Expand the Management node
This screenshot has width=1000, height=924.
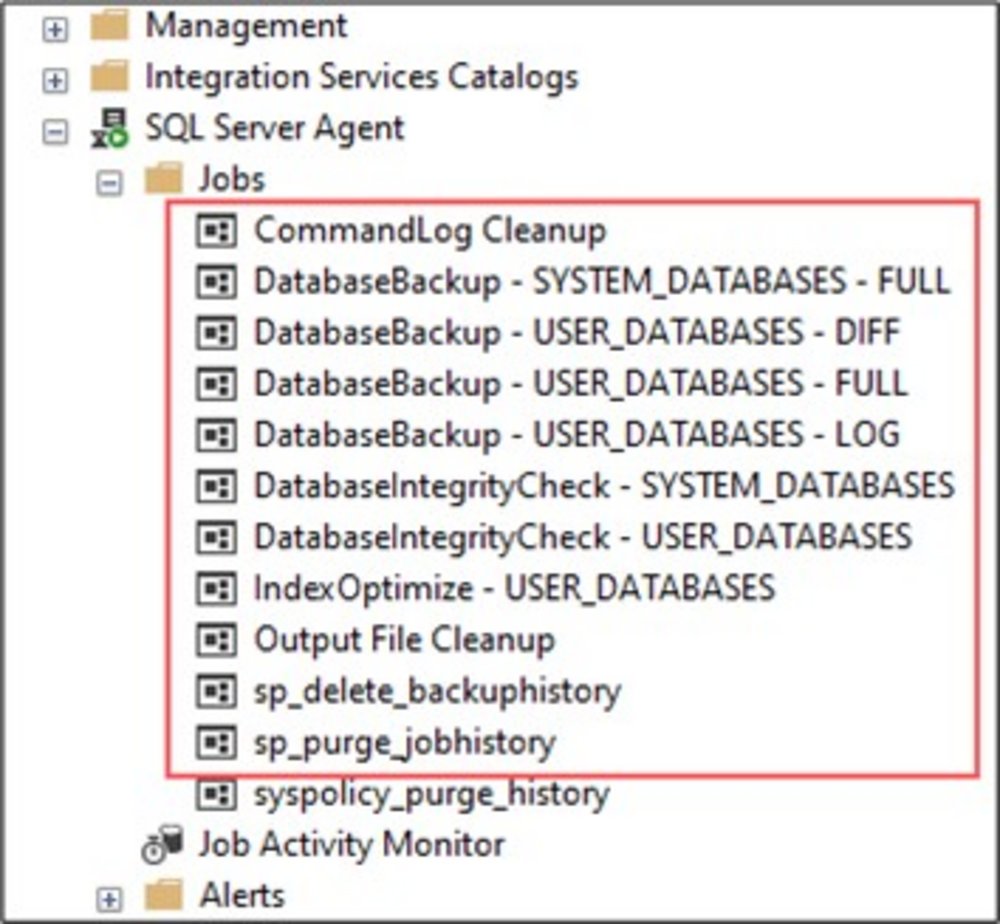(56, 28)
